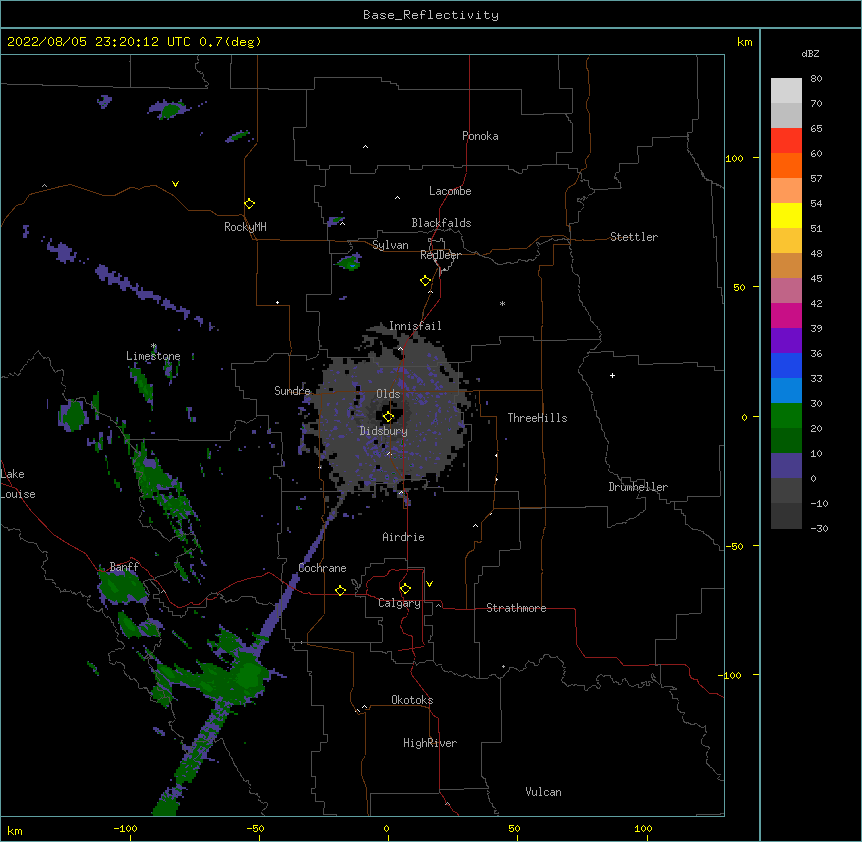Click the -100 tick on the bottom axis
This screenshot has width=862, height=842.
pos(125,828)
